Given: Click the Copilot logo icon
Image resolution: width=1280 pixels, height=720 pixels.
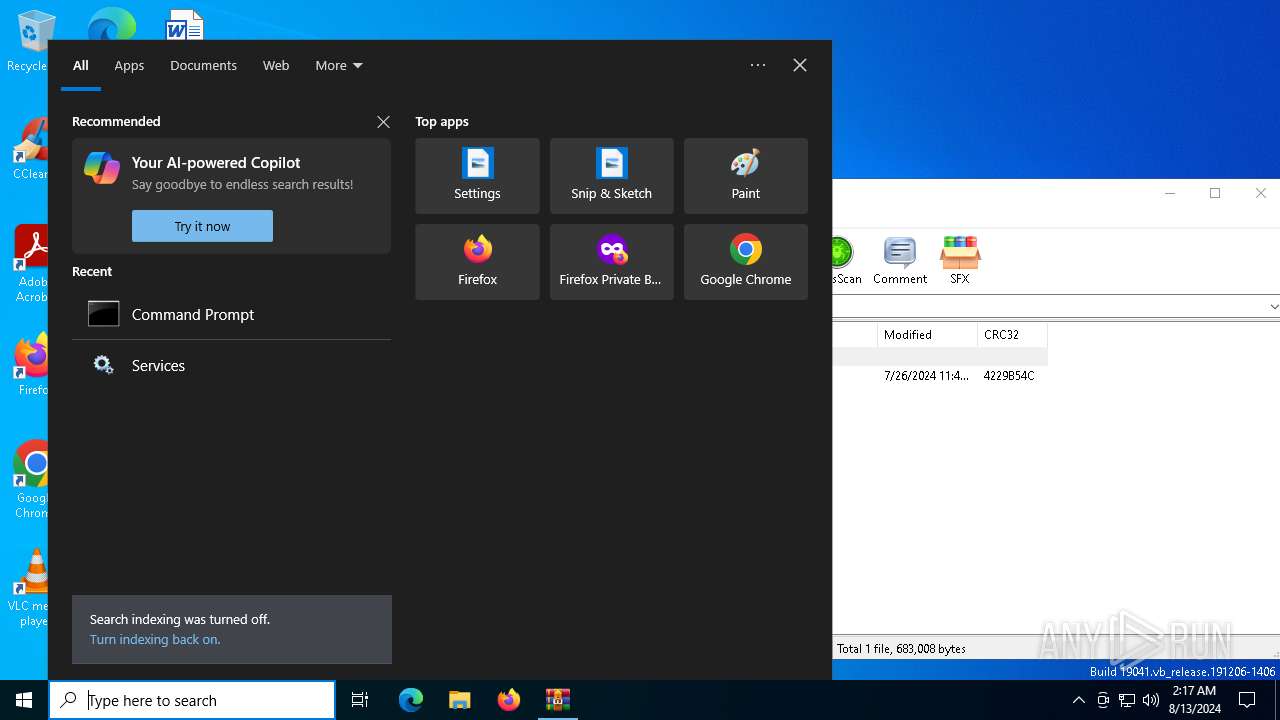Looking at the screenshot, I should point(102,167).
